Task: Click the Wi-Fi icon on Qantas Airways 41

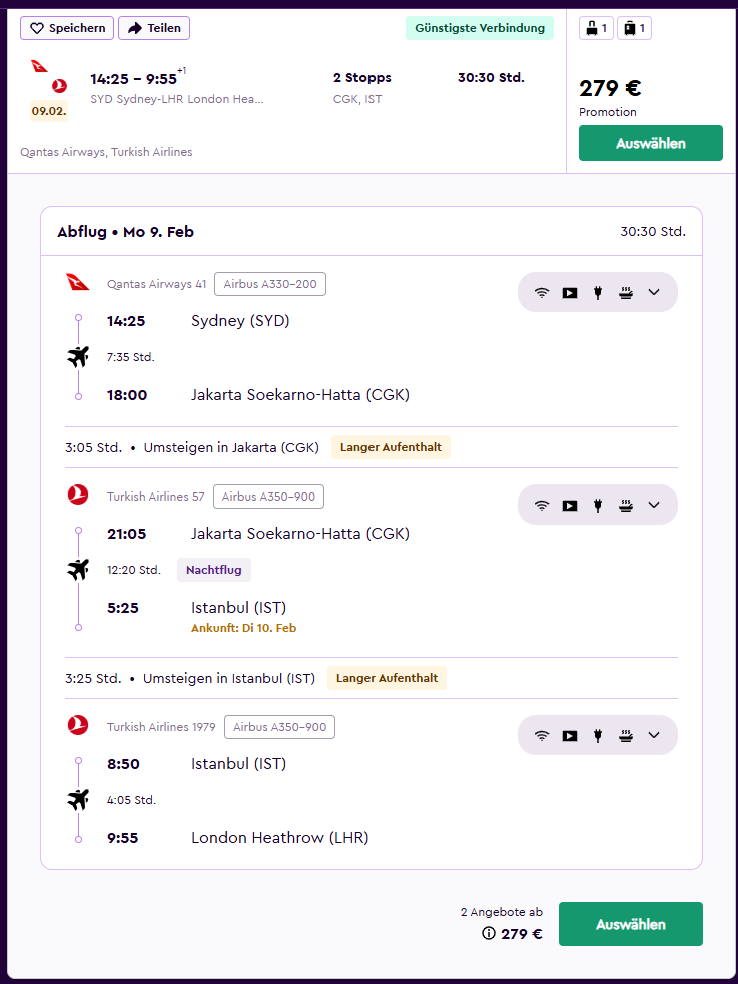Action: (542, 292)
